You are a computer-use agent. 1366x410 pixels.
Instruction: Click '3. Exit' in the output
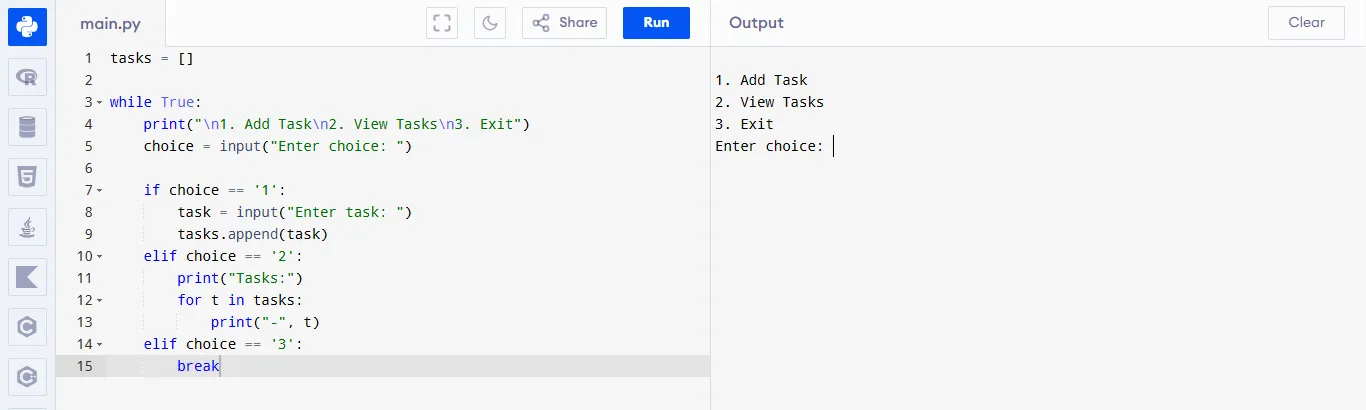pyautogui.click(x=744, y=124)
